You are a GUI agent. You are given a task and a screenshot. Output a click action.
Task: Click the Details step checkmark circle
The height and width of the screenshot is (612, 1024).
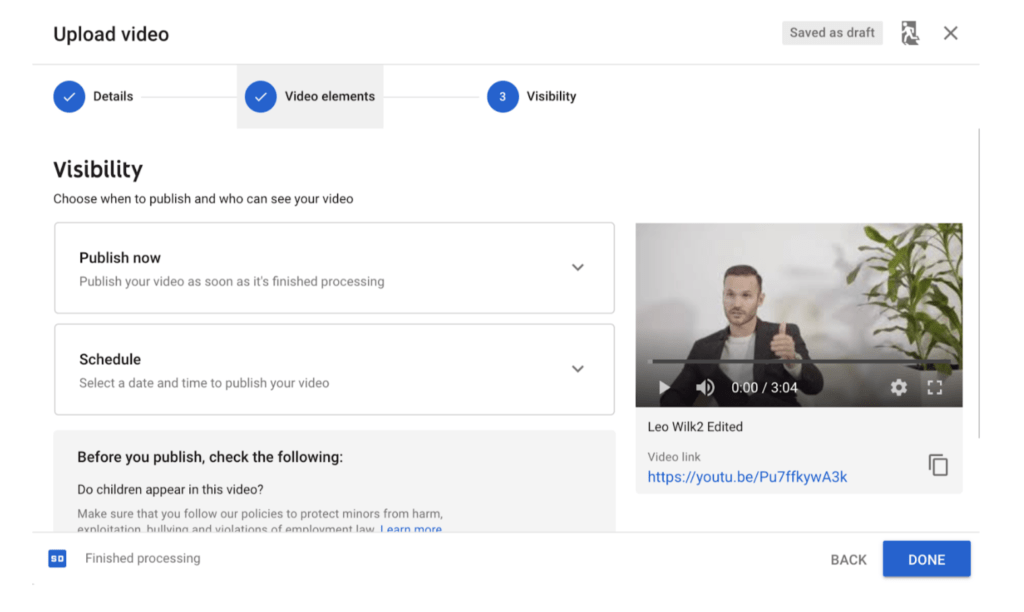pos(69,97)
